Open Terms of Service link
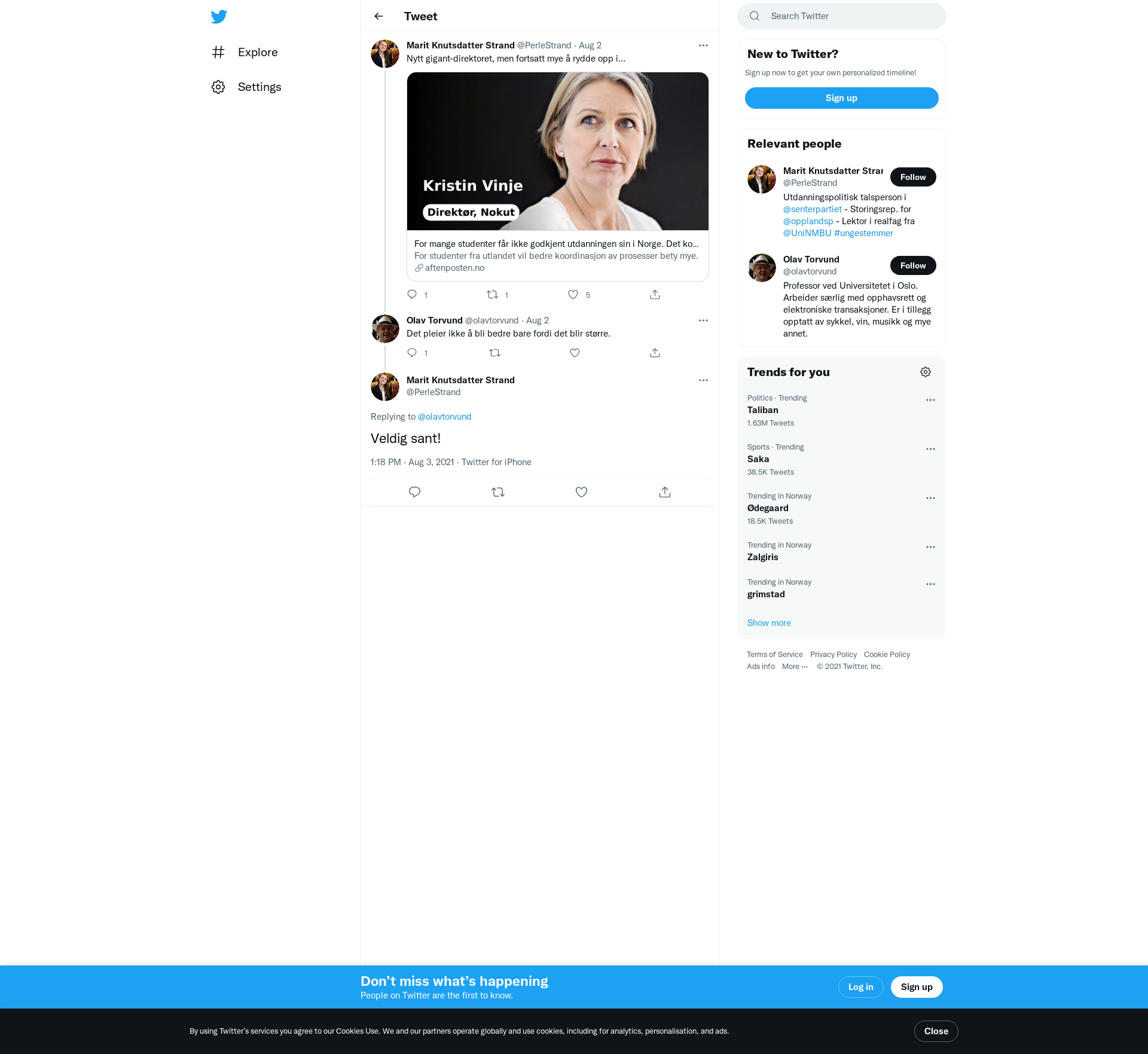The width and height of the screenshot is (1148, 1054). 775,655
